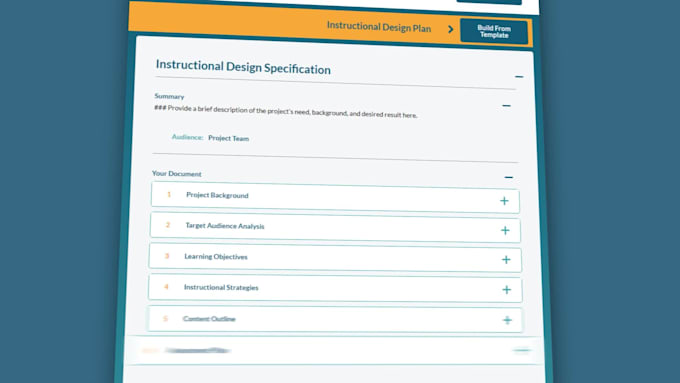This screenshot has height=383, width=680.
Task: Click the summary description placeholder text
Action: pyautogui.click(x=286, y=111)
